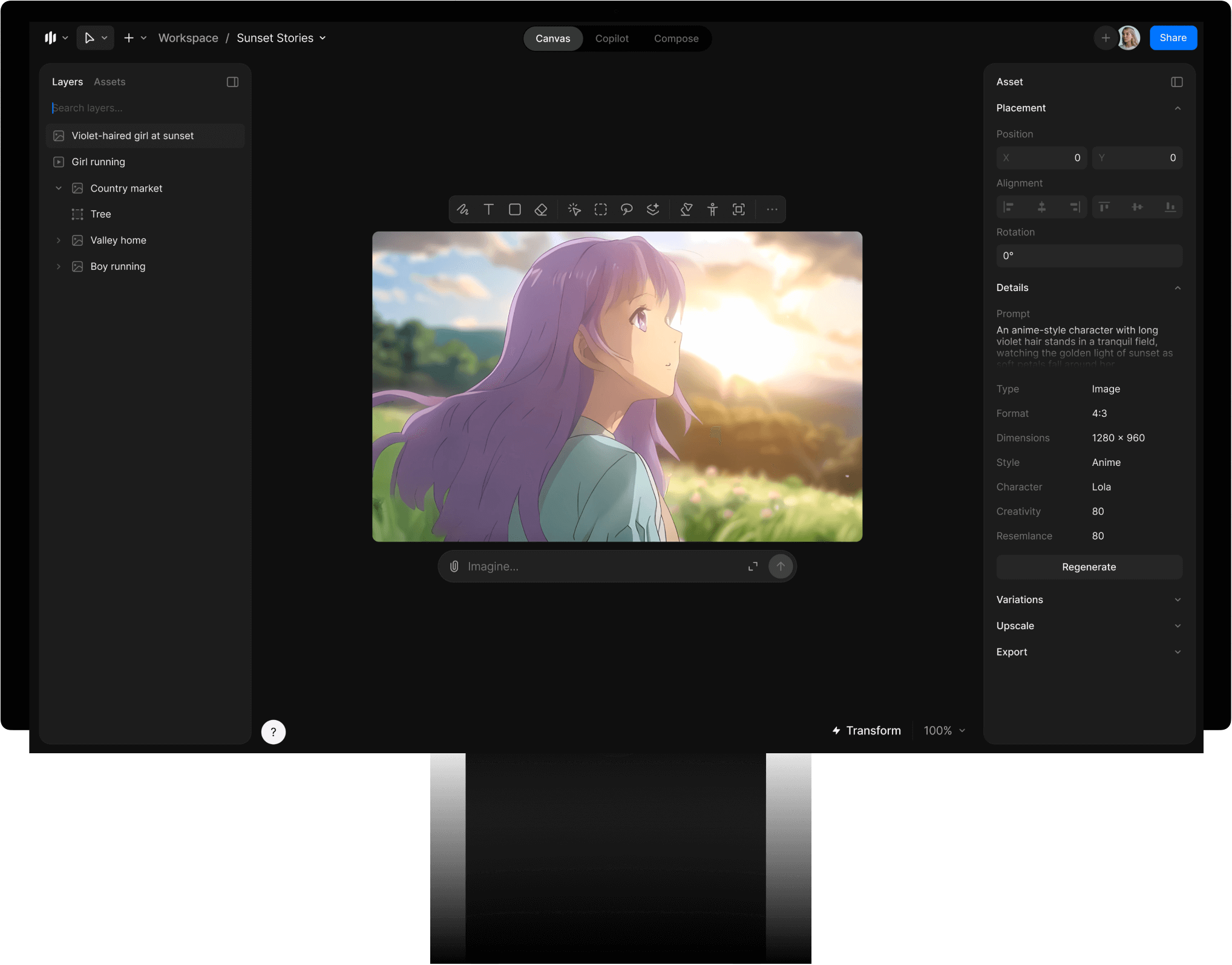
Task: Toggle the left Layers panel sidebar icon
Action: click(x=232, y=82)
